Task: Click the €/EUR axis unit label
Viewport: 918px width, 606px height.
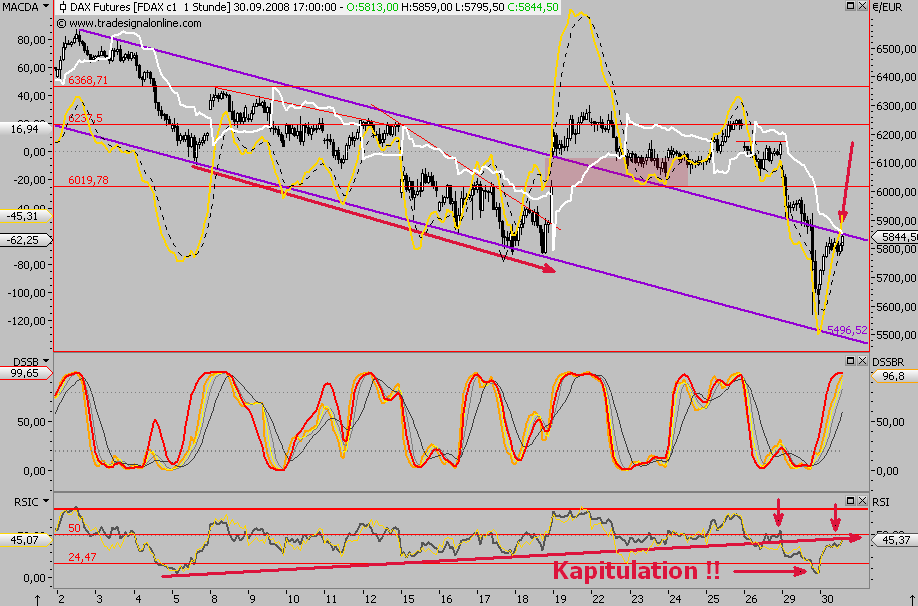Action: coord(888,7)
